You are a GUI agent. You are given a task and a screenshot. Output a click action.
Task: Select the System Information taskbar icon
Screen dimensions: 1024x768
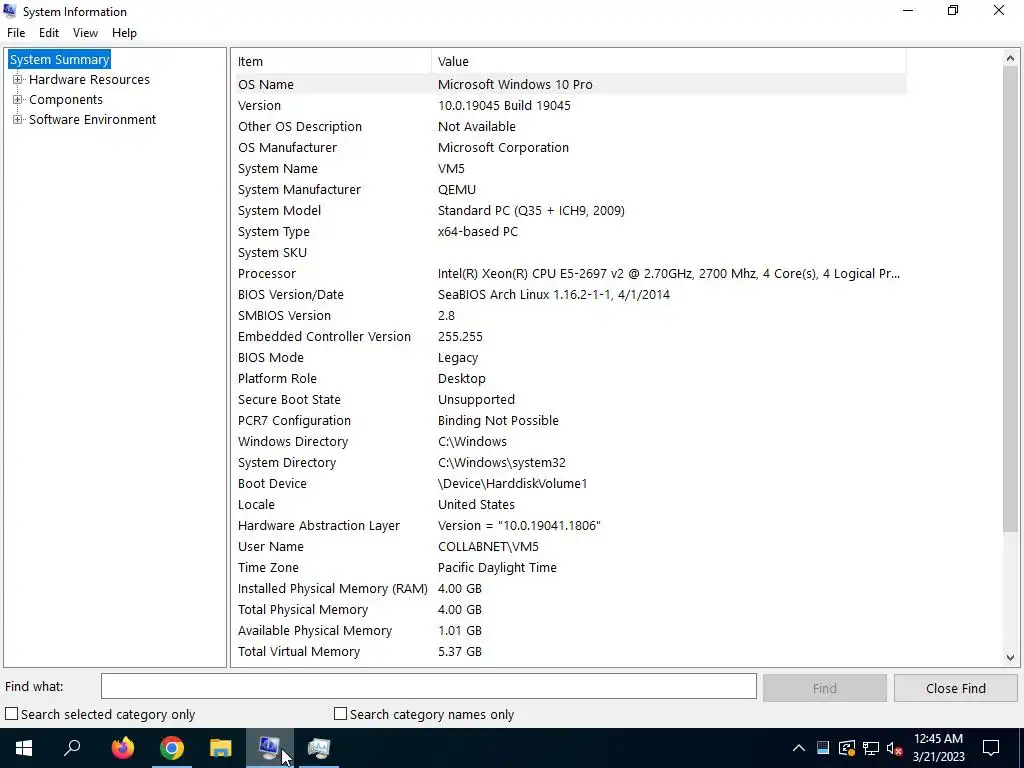(x=270, y=748)
